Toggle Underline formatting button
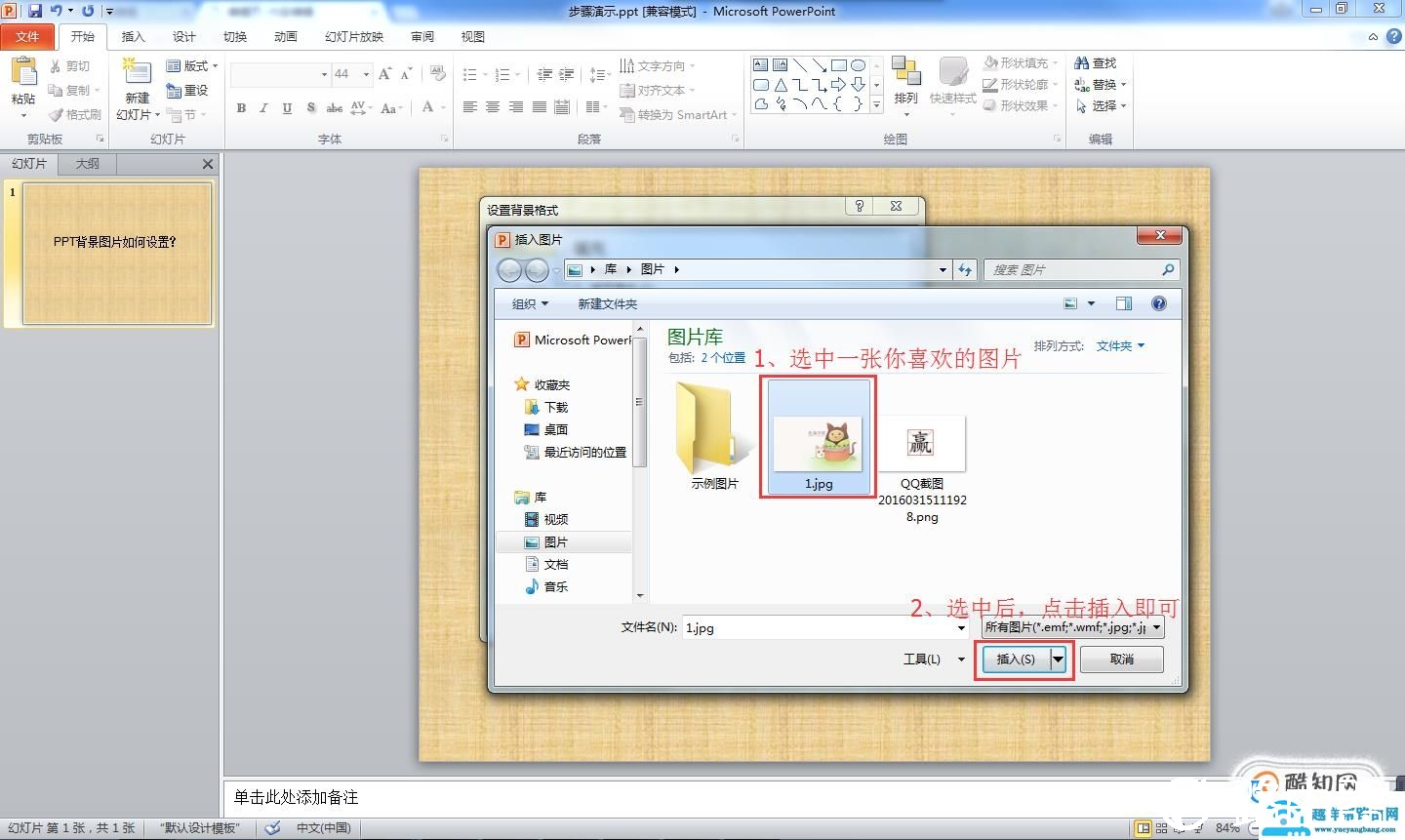 tap(287, 108)
